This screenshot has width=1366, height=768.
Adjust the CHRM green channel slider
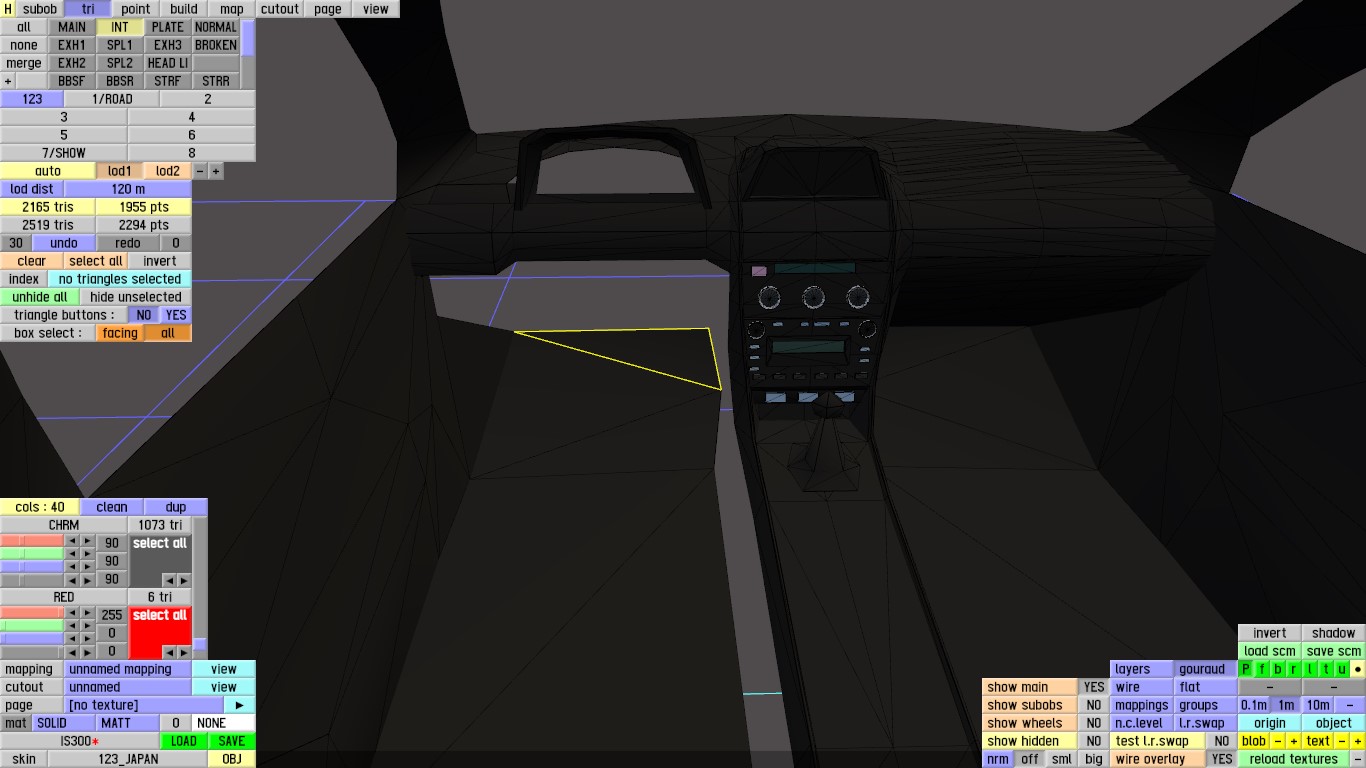pyautogui.click(x=32, y=553)
